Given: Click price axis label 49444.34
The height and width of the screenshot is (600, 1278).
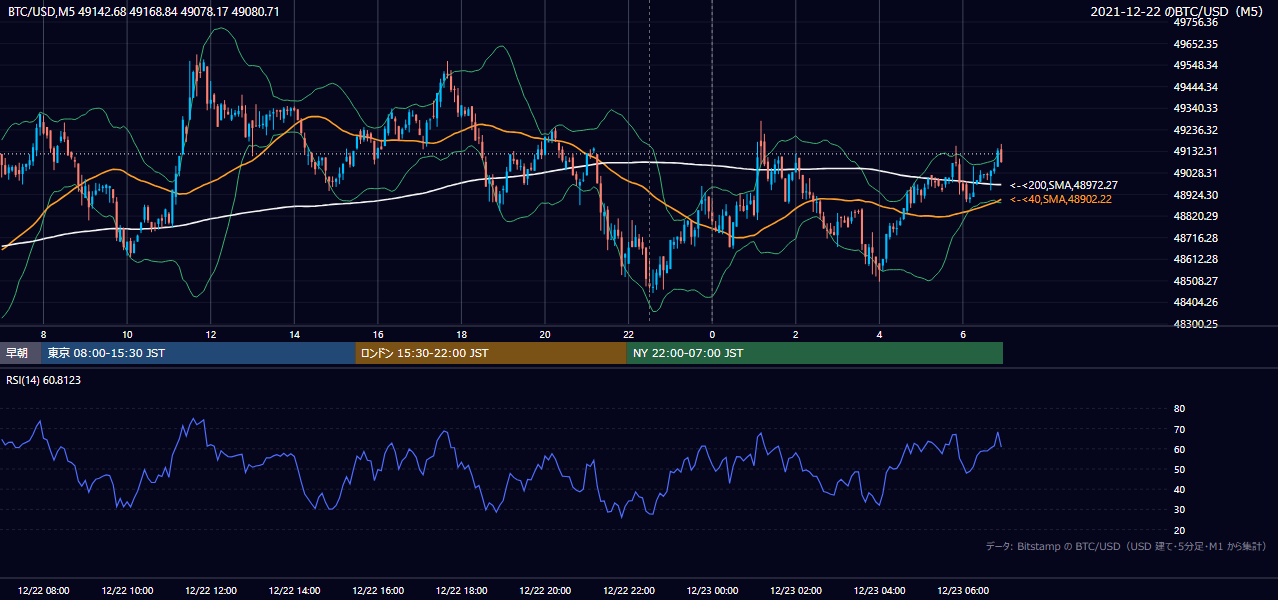Looking at the screenshot, I should coord(1195,87).
